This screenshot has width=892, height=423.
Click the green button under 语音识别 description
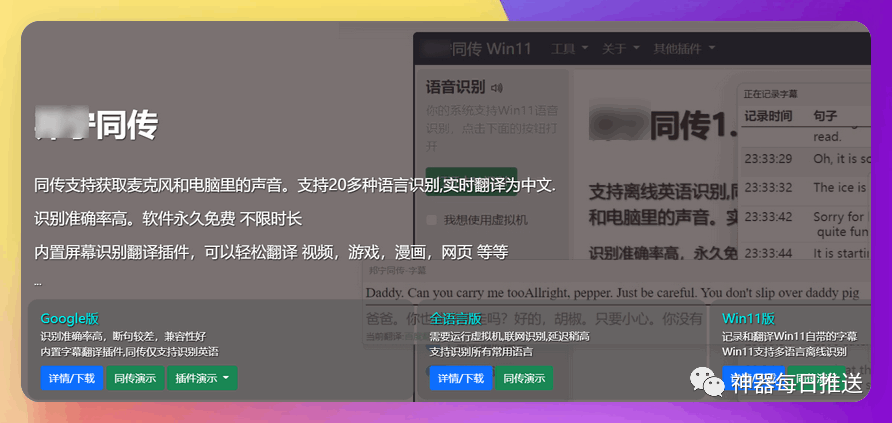point(472,181)
